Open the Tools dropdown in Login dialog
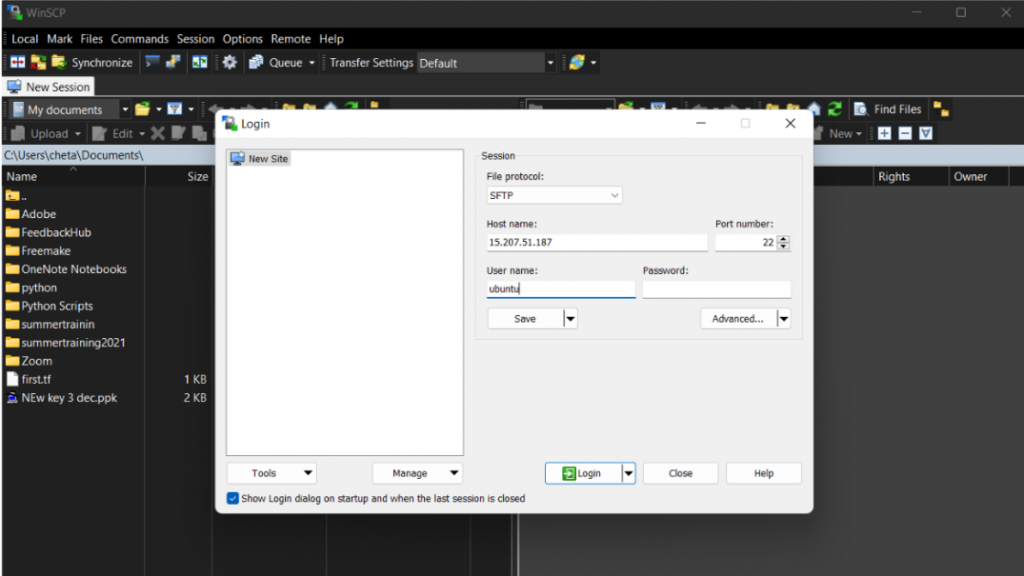 pos(272,473)
